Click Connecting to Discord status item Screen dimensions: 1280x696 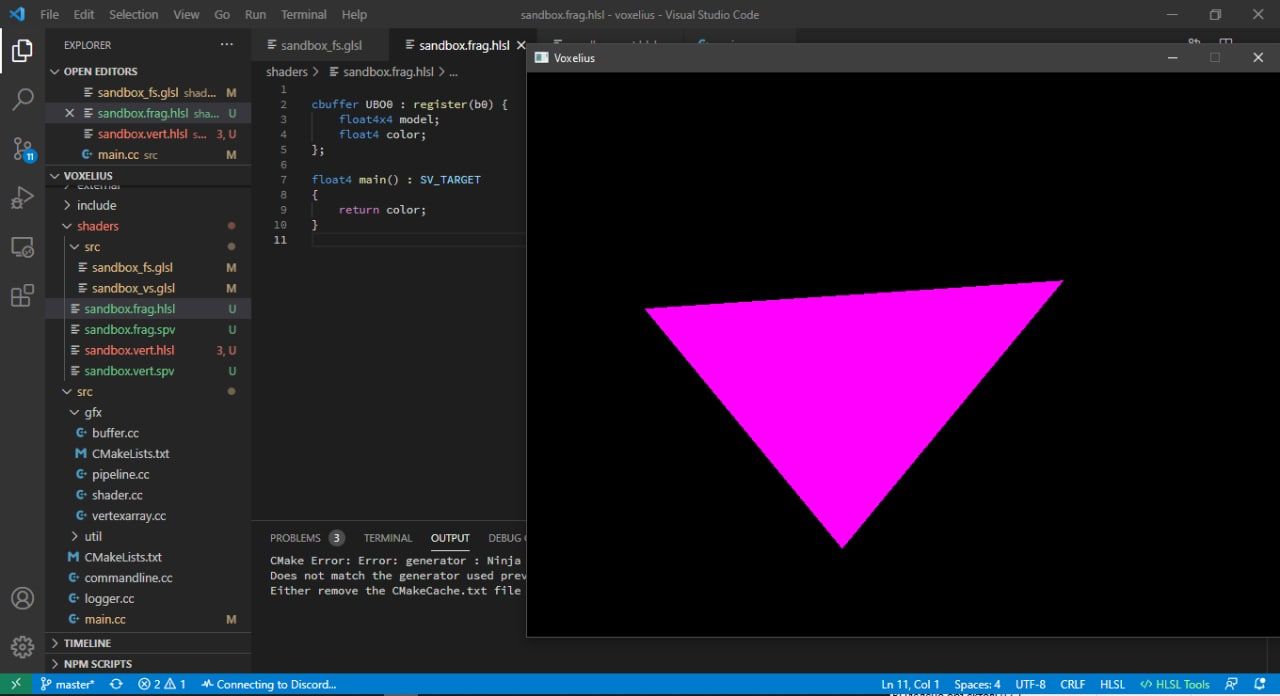coord(268,684)
